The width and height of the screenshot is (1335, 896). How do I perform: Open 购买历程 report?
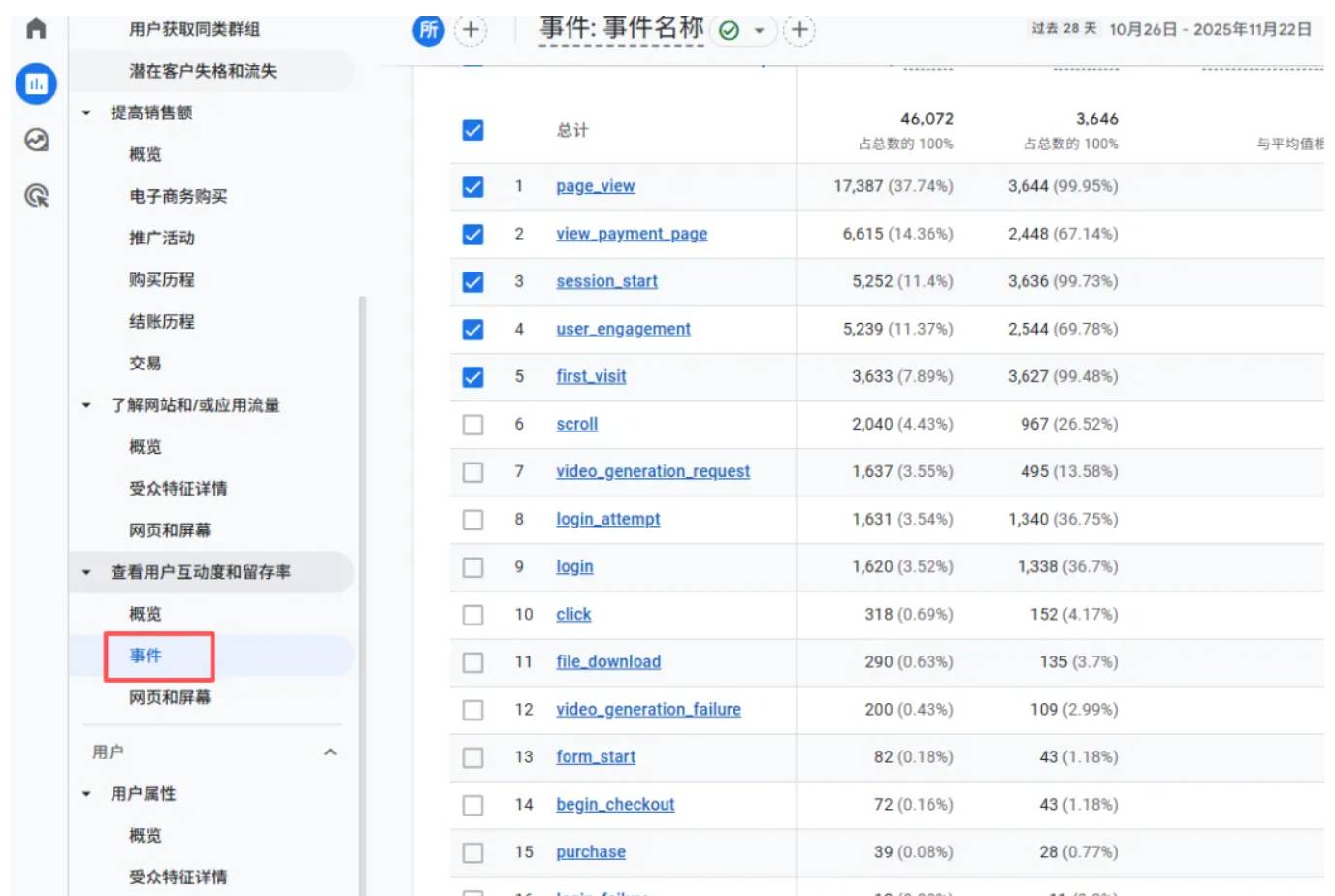coord(162,279)
